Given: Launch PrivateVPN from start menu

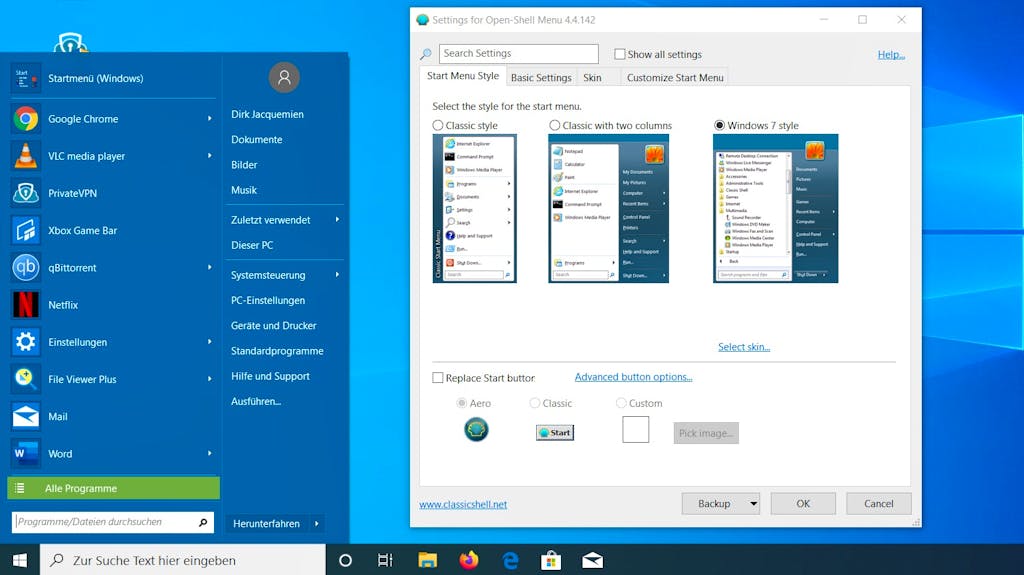Looking at the screenshot, I should (x=111, y=193).
